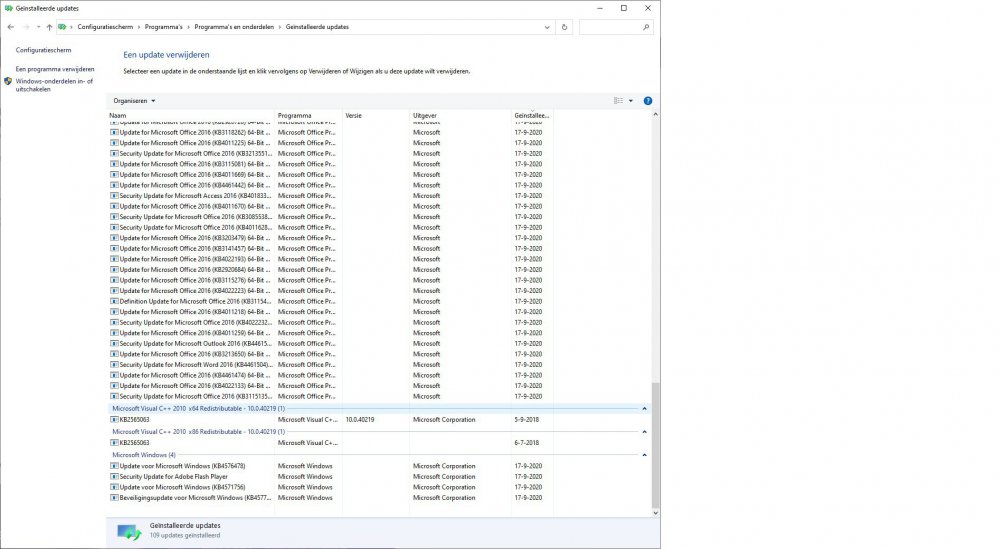Viewport: 1000px width, 549px height.
Task: Click the back navigation arrow
Action: pyautogui.click(x=11, y=27)
